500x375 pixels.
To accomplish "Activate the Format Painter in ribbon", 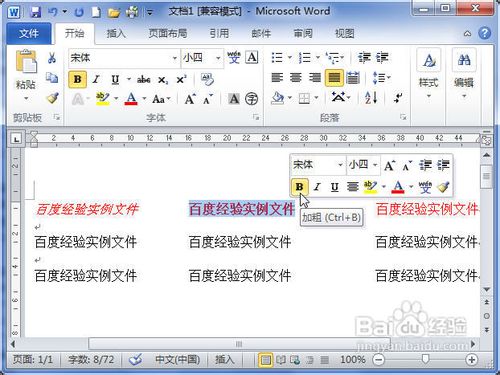I will pyautogui.click(x=52, y=98).
